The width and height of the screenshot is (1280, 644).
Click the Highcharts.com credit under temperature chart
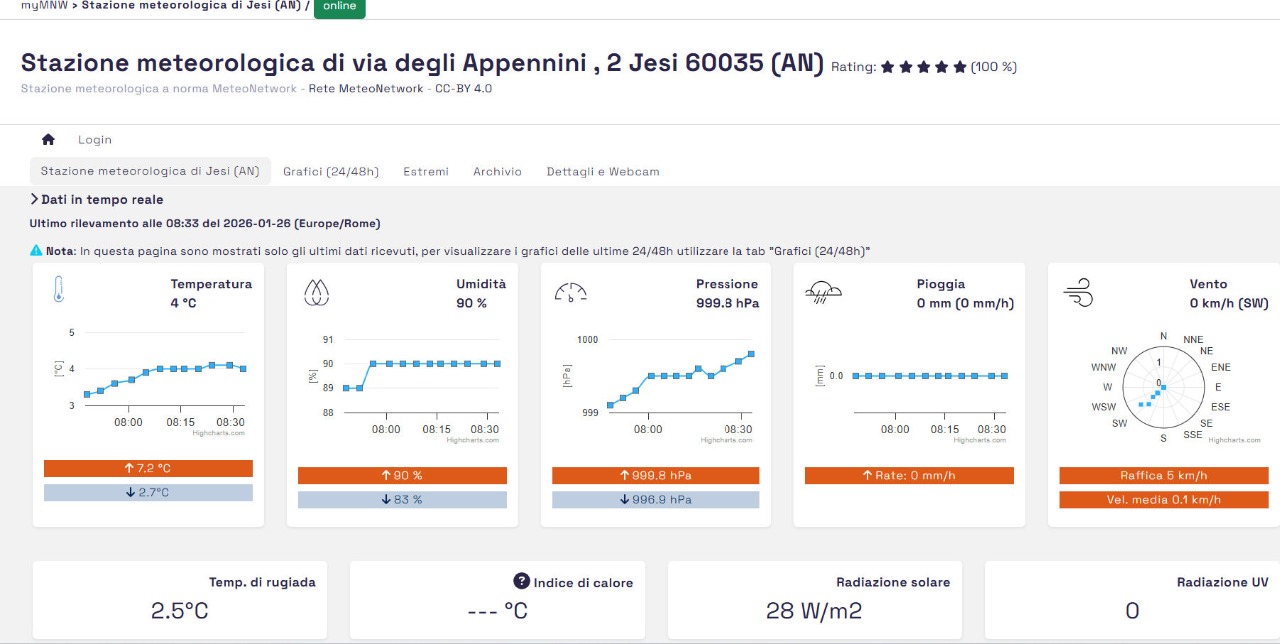(218, 432)
